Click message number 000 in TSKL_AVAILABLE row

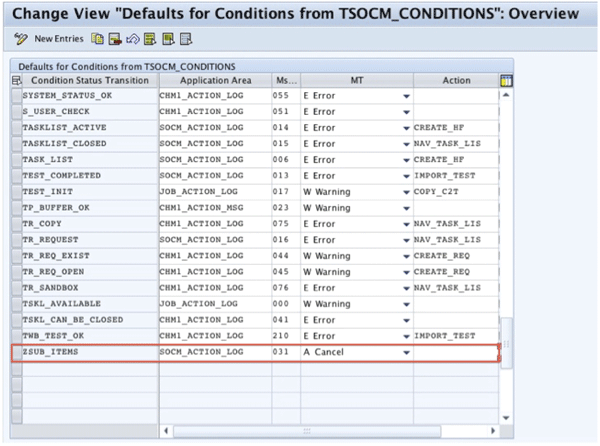point(286,304)
